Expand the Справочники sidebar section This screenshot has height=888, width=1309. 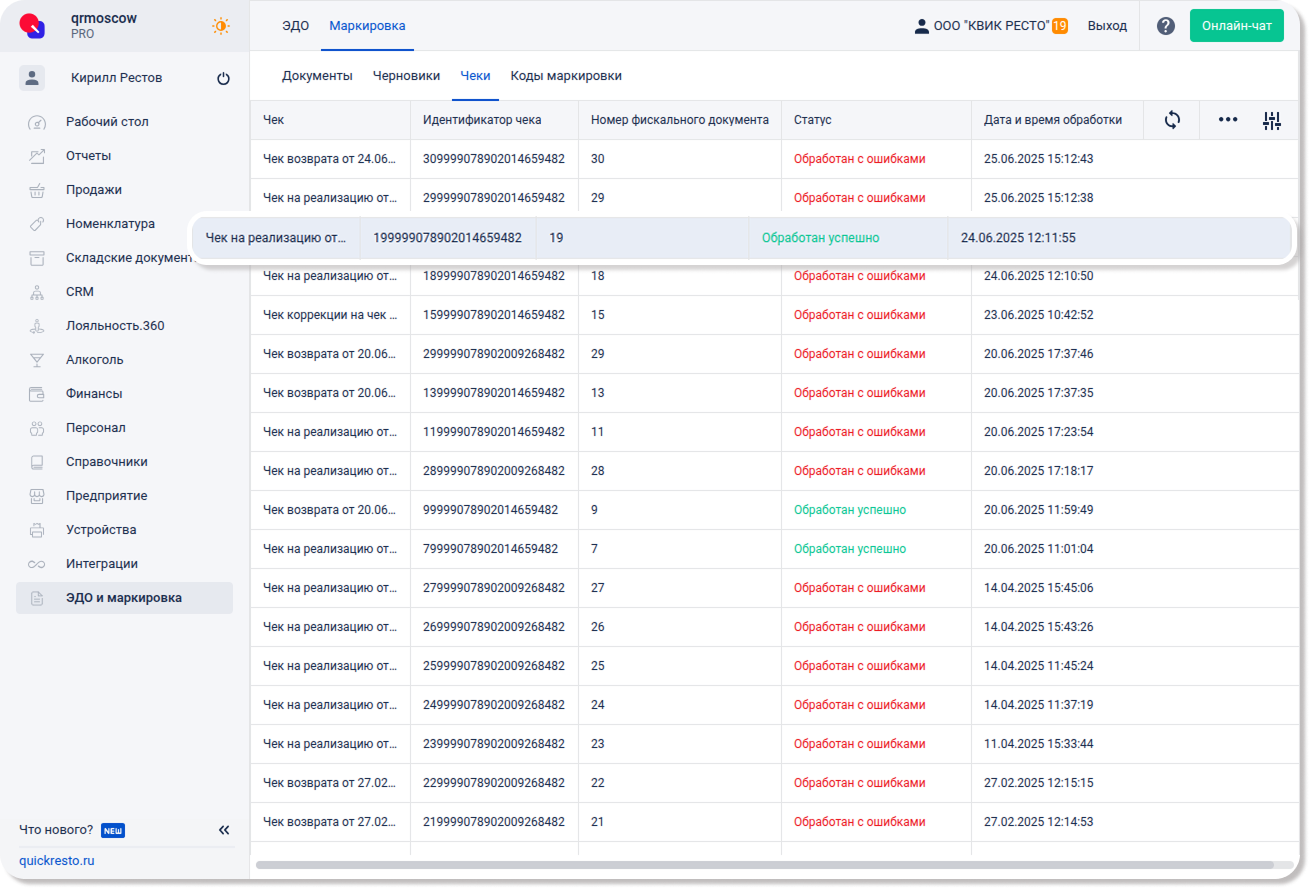[106, 462]
